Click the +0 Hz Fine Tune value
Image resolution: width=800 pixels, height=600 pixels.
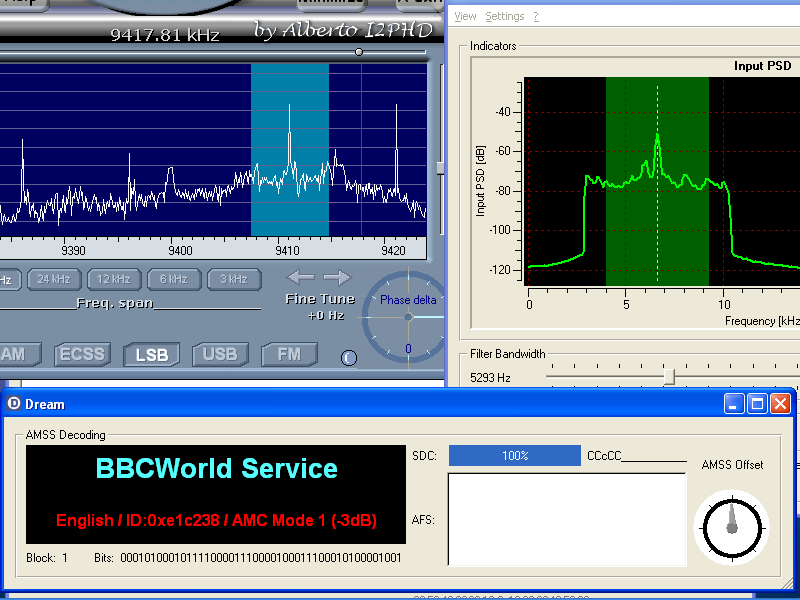click(326, 315)
